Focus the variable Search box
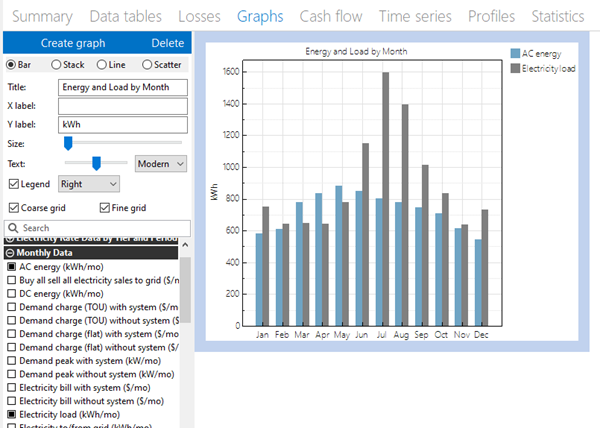600x428 pixels. coord(100,228)
